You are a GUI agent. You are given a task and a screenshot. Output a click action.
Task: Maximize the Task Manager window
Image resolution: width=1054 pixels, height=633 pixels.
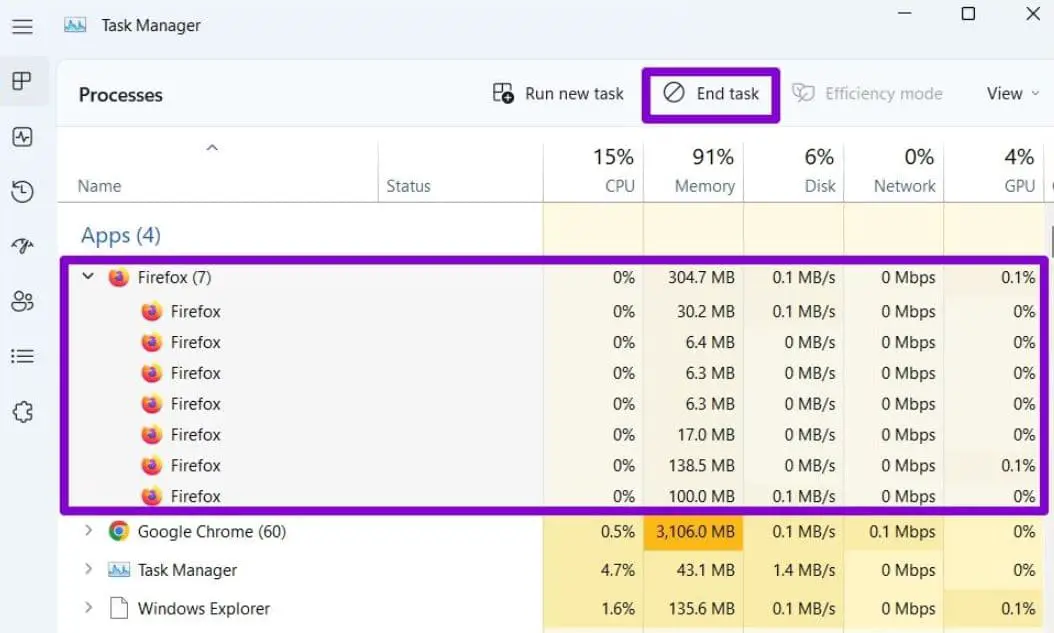(968, 14)
